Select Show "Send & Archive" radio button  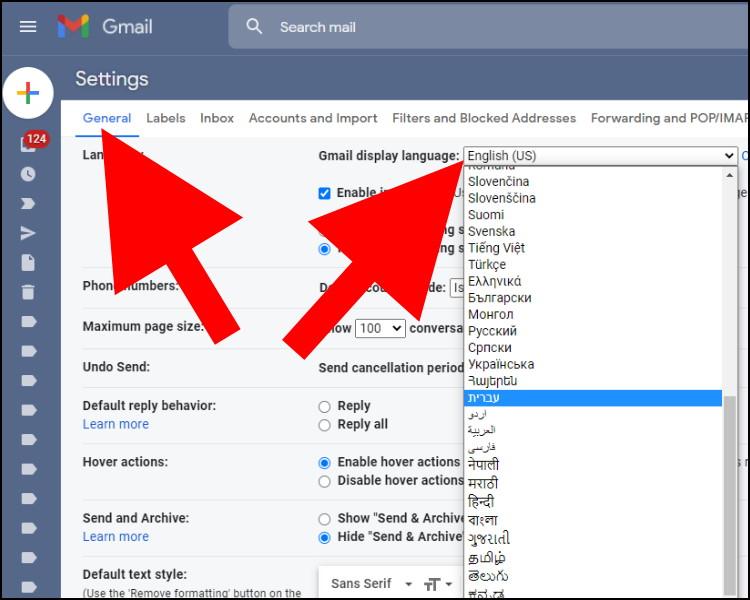point(324,519)
